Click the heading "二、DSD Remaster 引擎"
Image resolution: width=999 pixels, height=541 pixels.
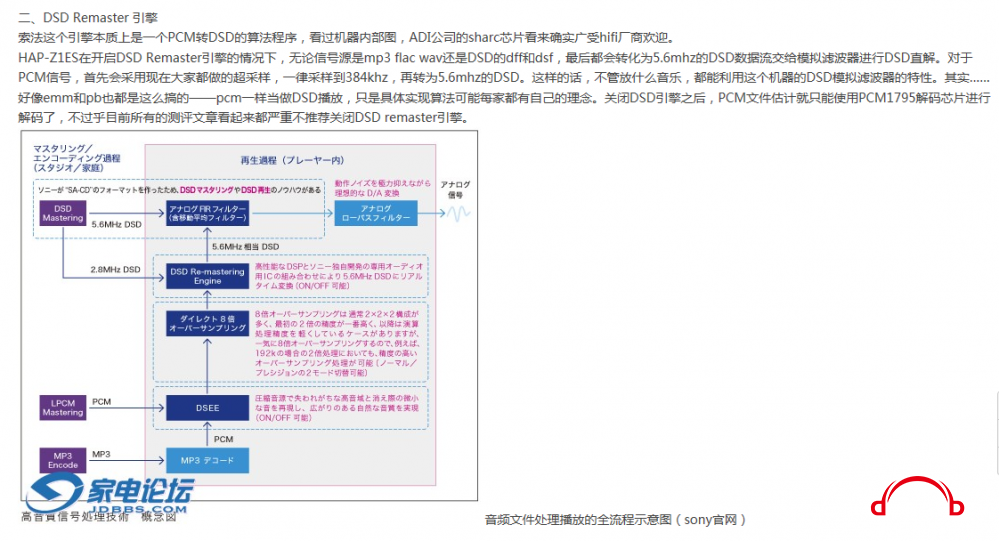88,17
